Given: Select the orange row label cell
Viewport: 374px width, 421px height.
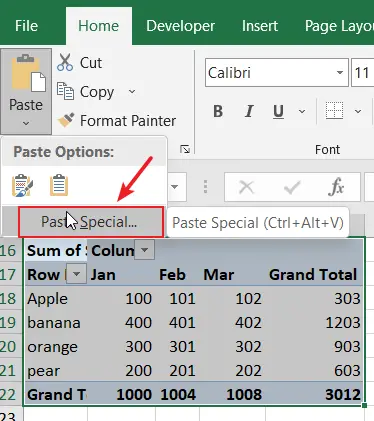Looking at the screenshot, I should coord(56,347).
